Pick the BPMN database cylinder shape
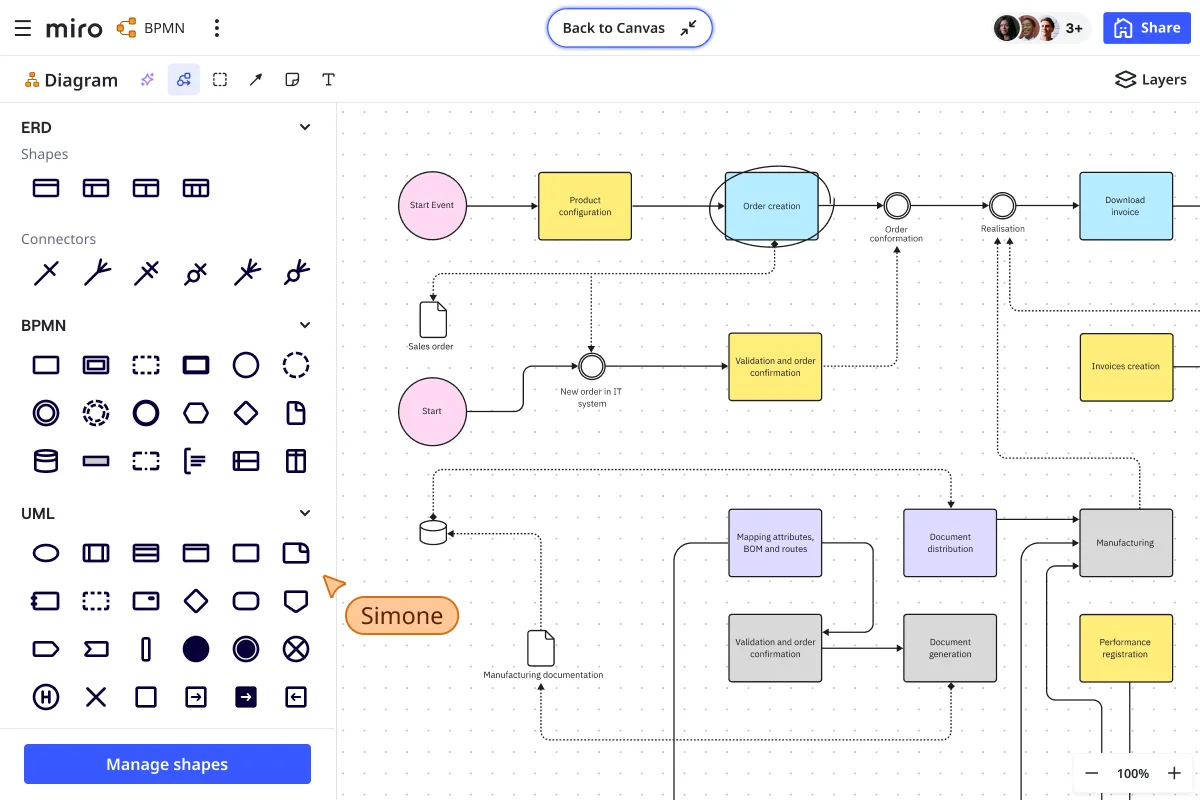The height and width of the screenshot is (800, 1200). point(46,461)
